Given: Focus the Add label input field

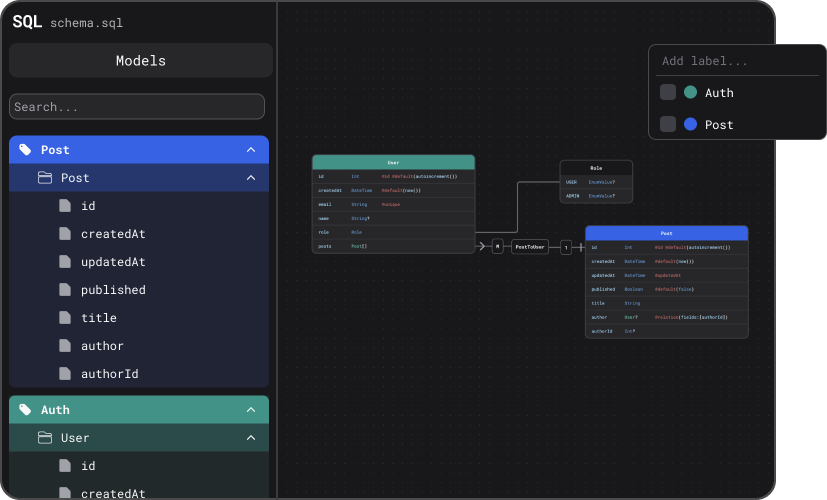Looking at the screenshot, I should click(x=737, y=61).
